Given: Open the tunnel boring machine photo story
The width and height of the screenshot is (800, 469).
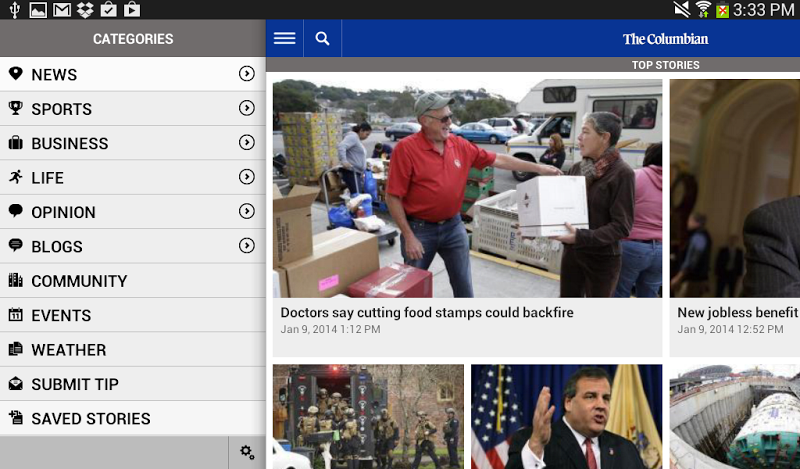Looking at the screenshot, I should 735,416.
